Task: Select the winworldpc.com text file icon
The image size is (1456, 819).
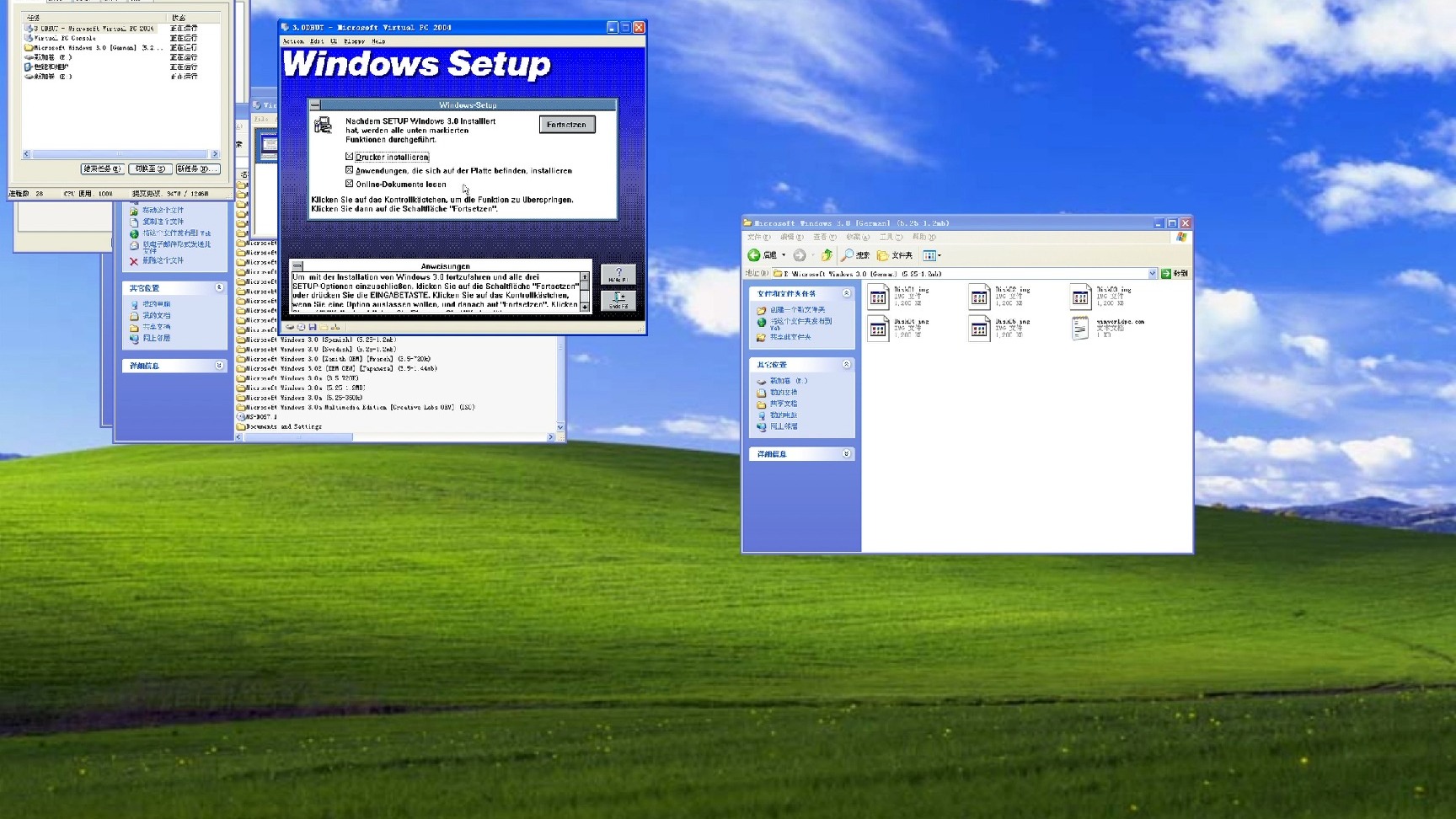Action: click(1081, 329)
